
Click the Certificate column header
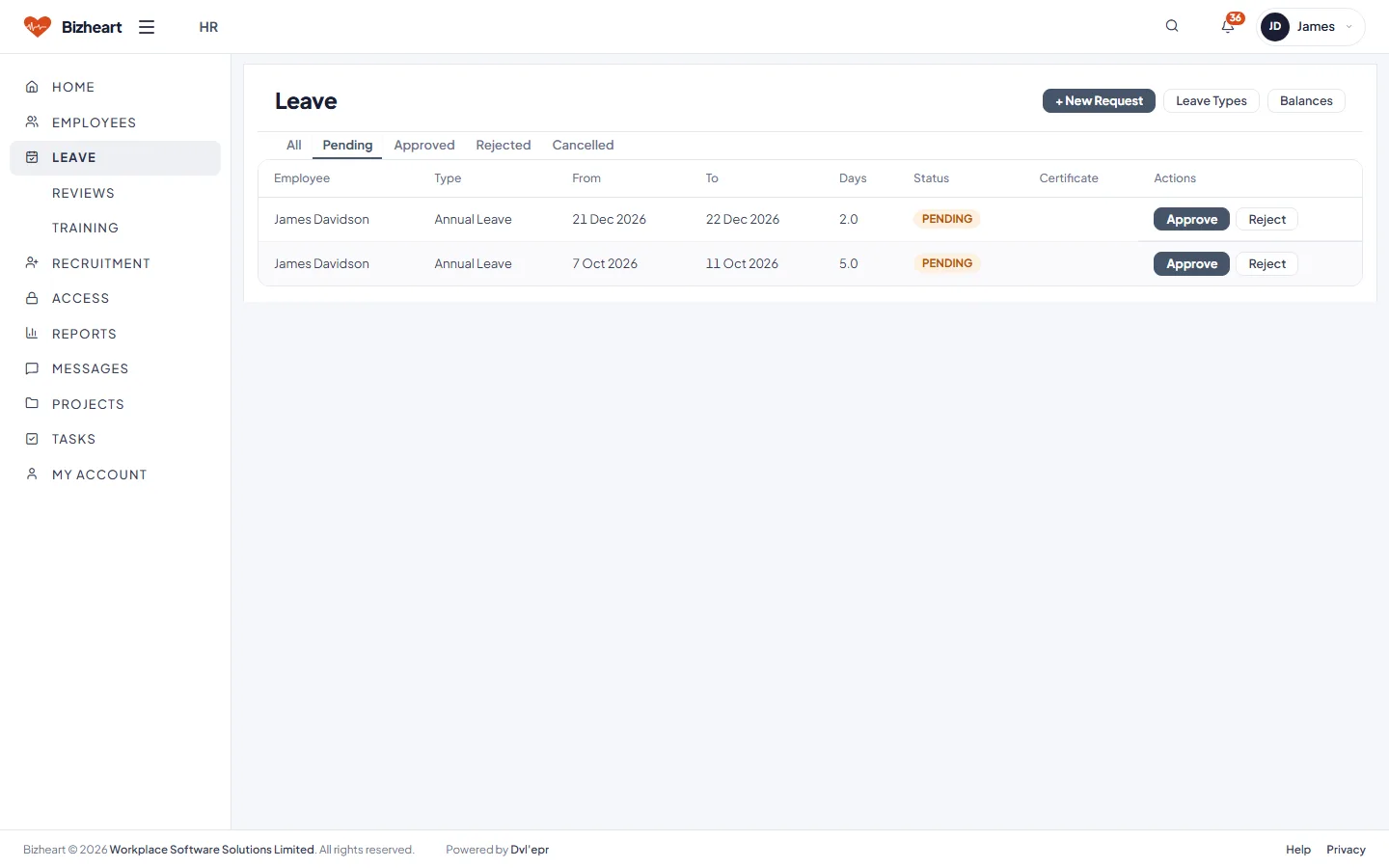tap(1069, 178)
